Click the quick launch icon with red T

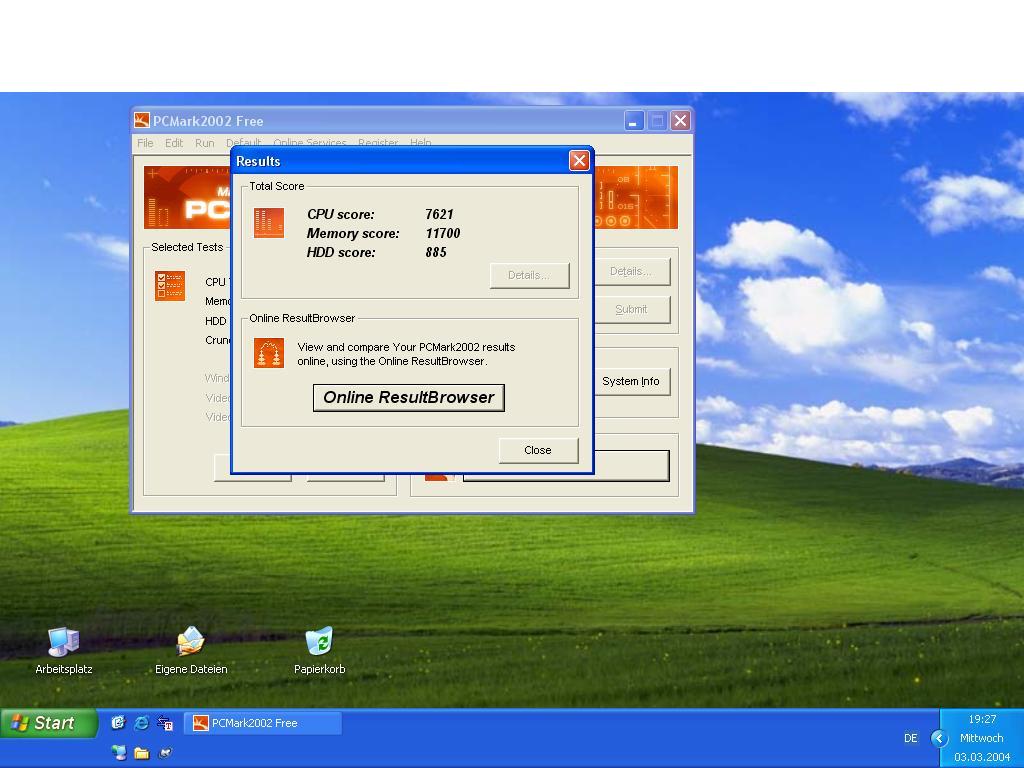point(165,723)
